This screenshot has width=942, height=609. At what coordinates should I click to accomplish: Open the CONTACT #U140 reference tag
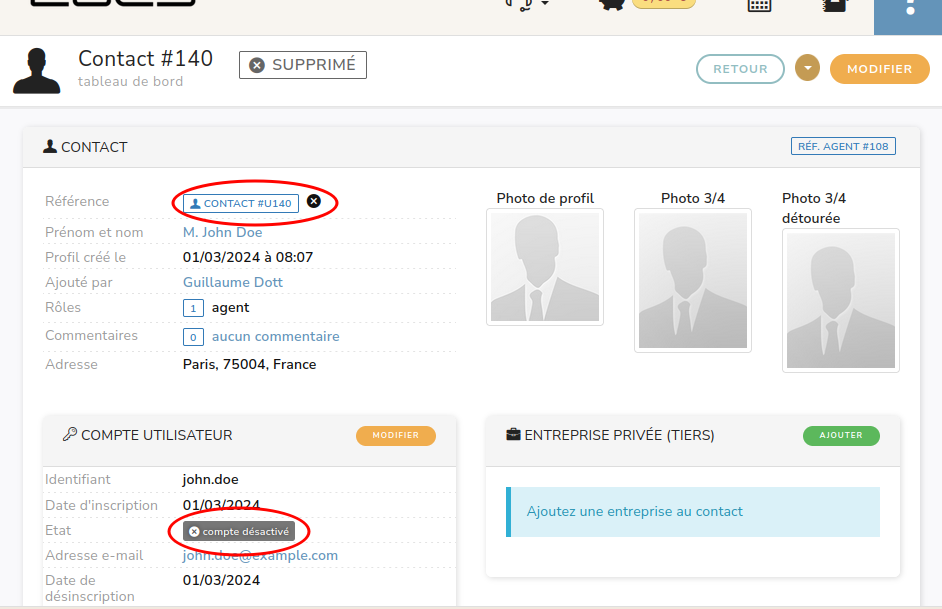241,203
